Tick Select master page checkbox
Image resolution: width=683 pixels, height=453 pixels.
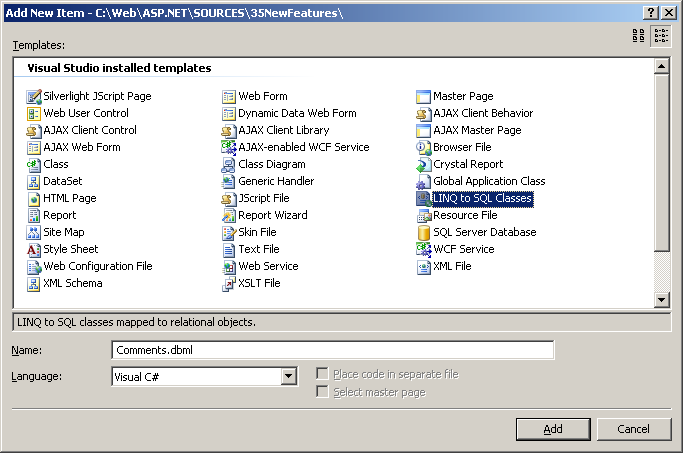(322, 392)
